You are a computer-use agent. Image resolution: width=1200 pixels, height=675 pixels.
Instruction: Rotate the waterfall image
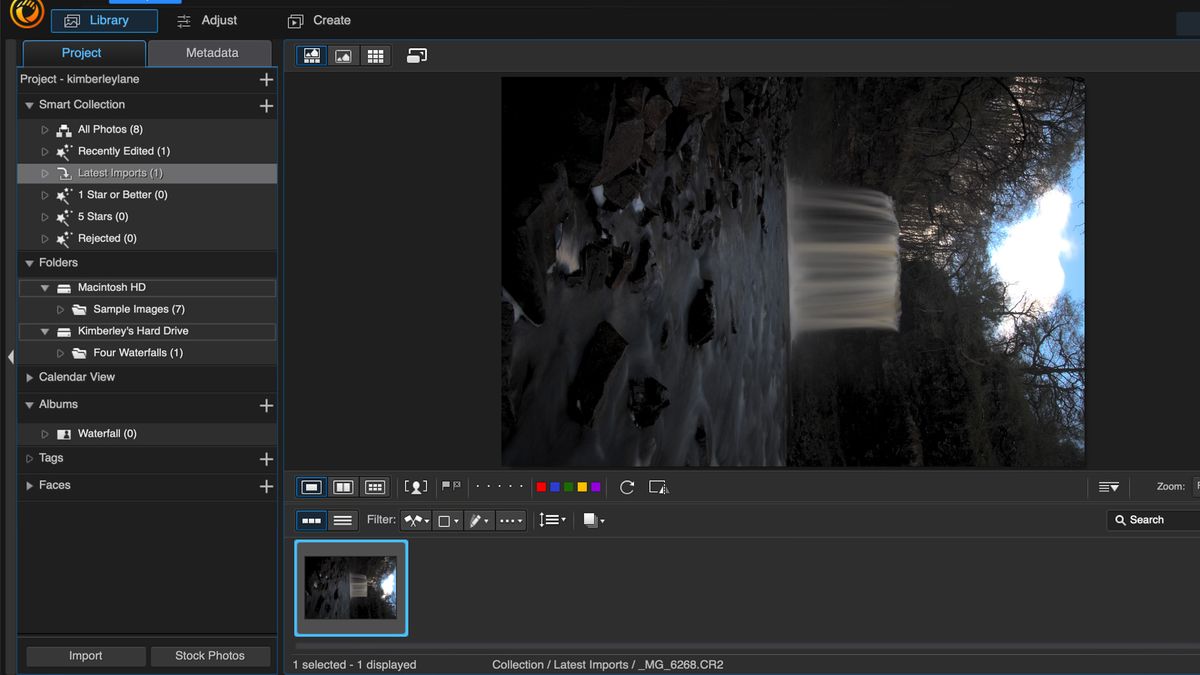pyautogui.click(x=627, y=487)
